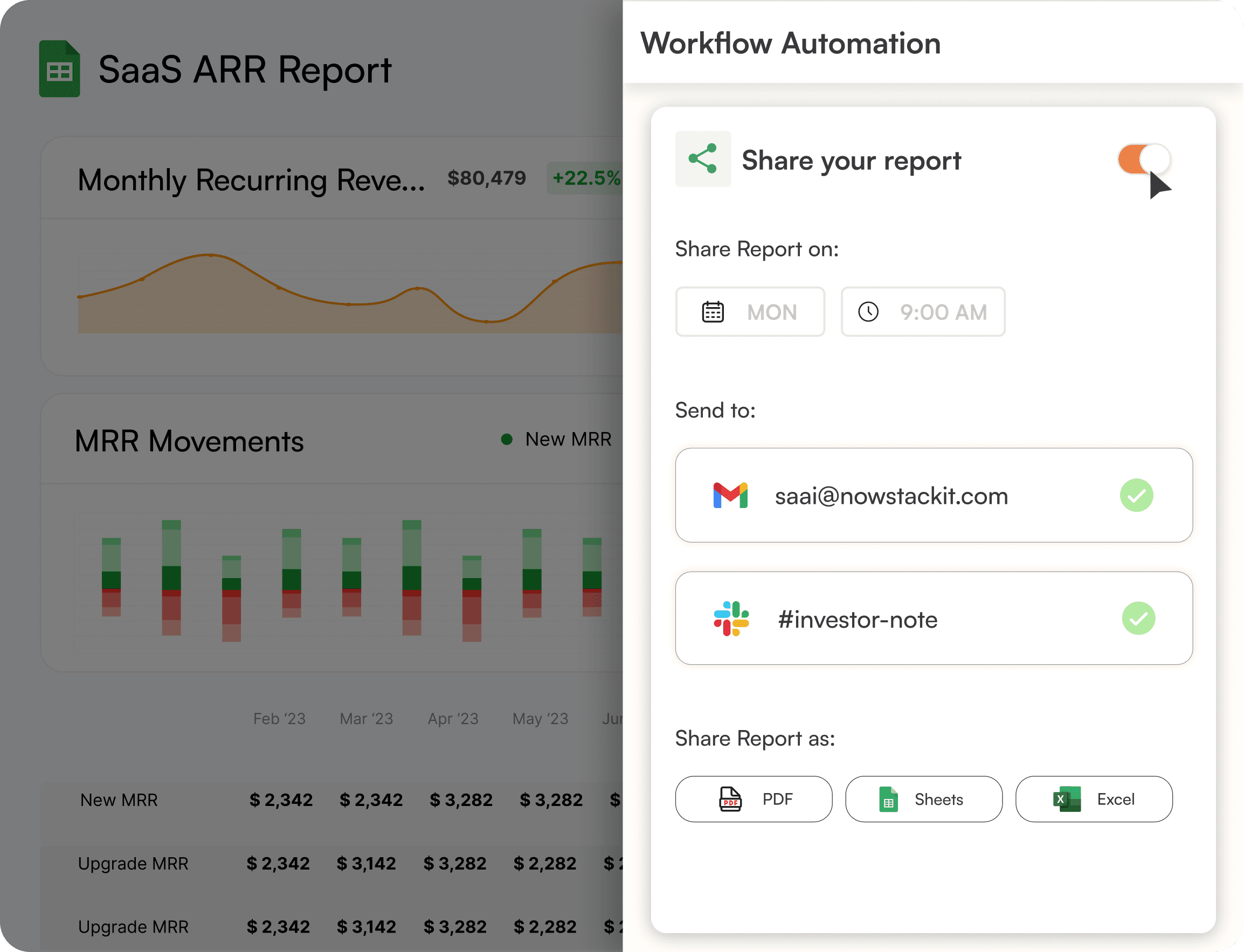This screenshot has height=952, width=1244.
Task: Click the Gmail icon
Action: [730, 495]
